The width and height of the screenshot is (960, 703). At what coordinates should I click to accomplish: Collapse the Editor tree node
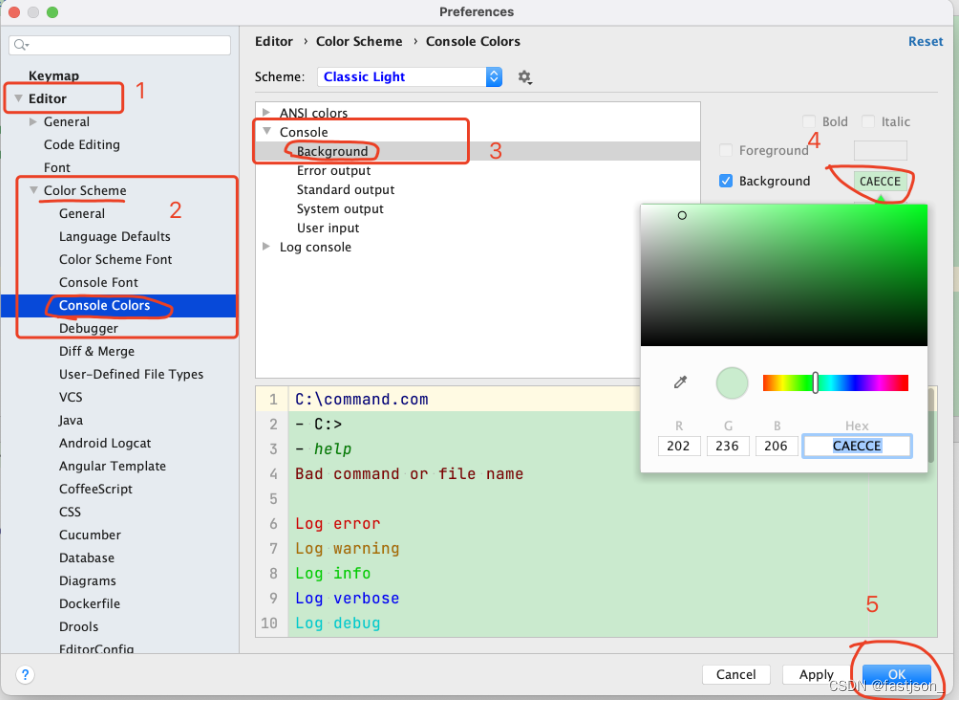coord(18,98)
